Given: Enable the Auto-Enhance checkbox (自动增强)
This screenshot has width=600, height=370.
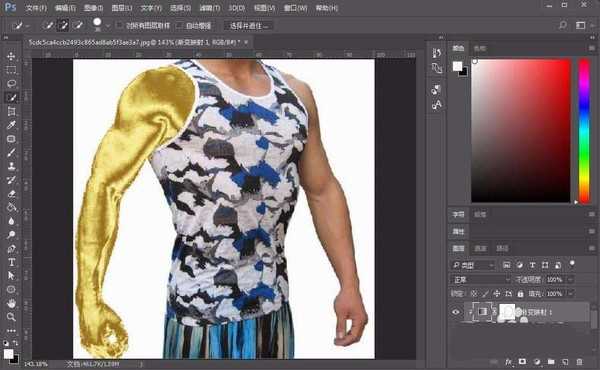Looking at the screenshot, I should [179, 26].
